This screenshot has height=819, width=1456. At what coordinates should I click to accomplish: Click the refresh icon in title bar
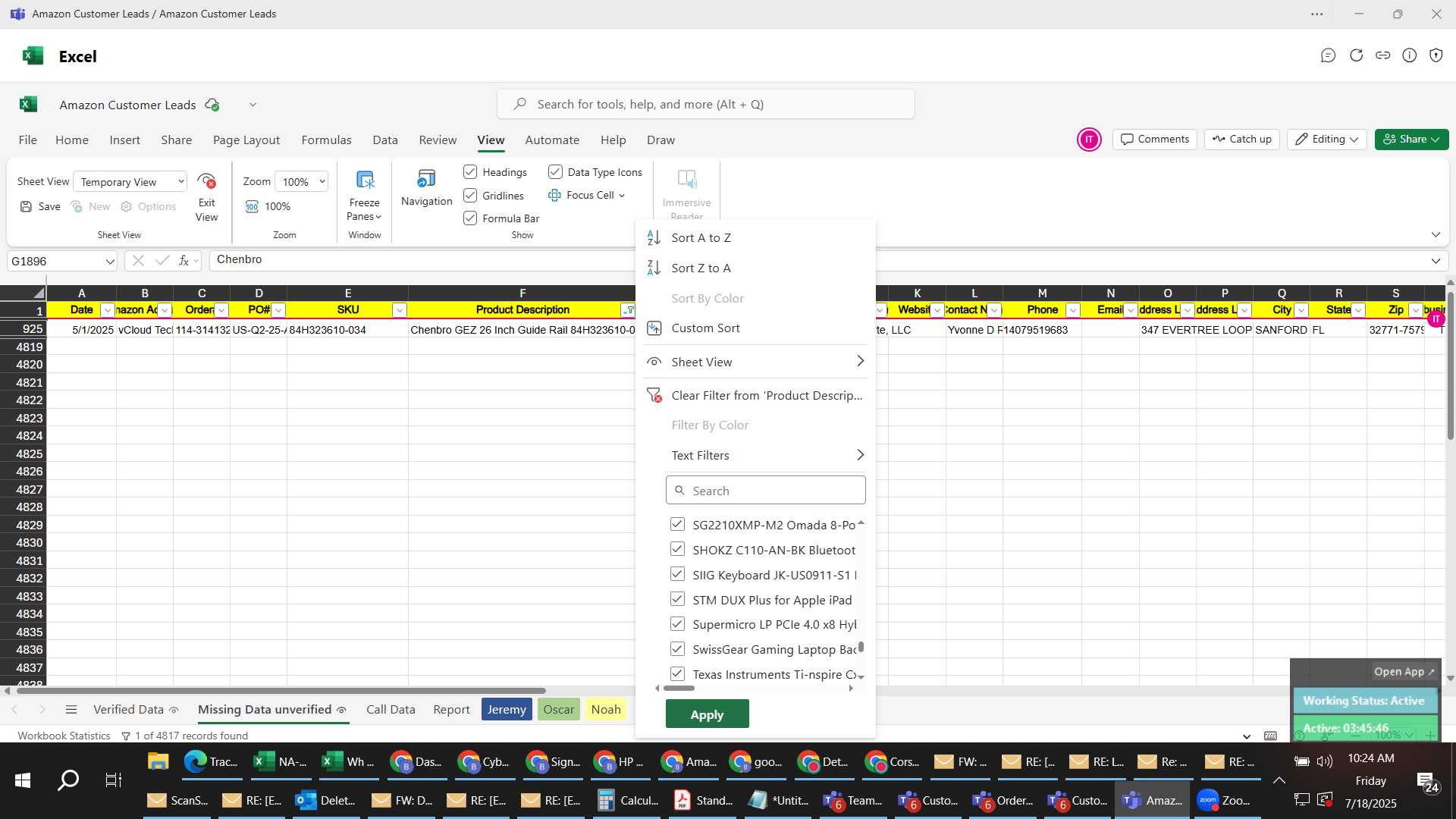tap(1356, 55)
